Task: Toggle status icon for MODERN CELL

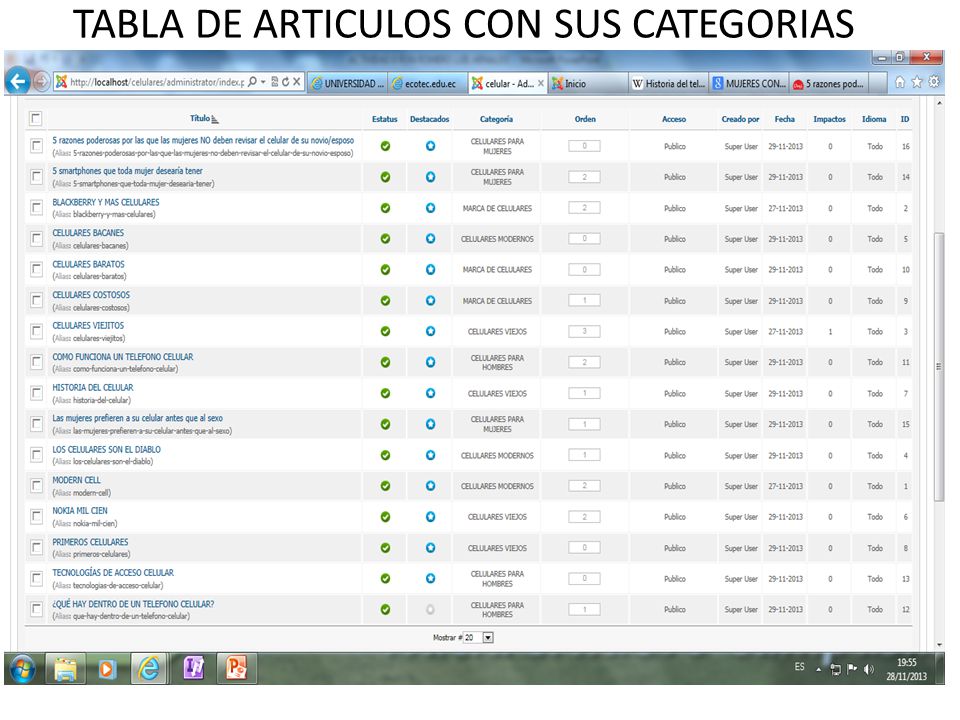Action: tap(385, 486)
